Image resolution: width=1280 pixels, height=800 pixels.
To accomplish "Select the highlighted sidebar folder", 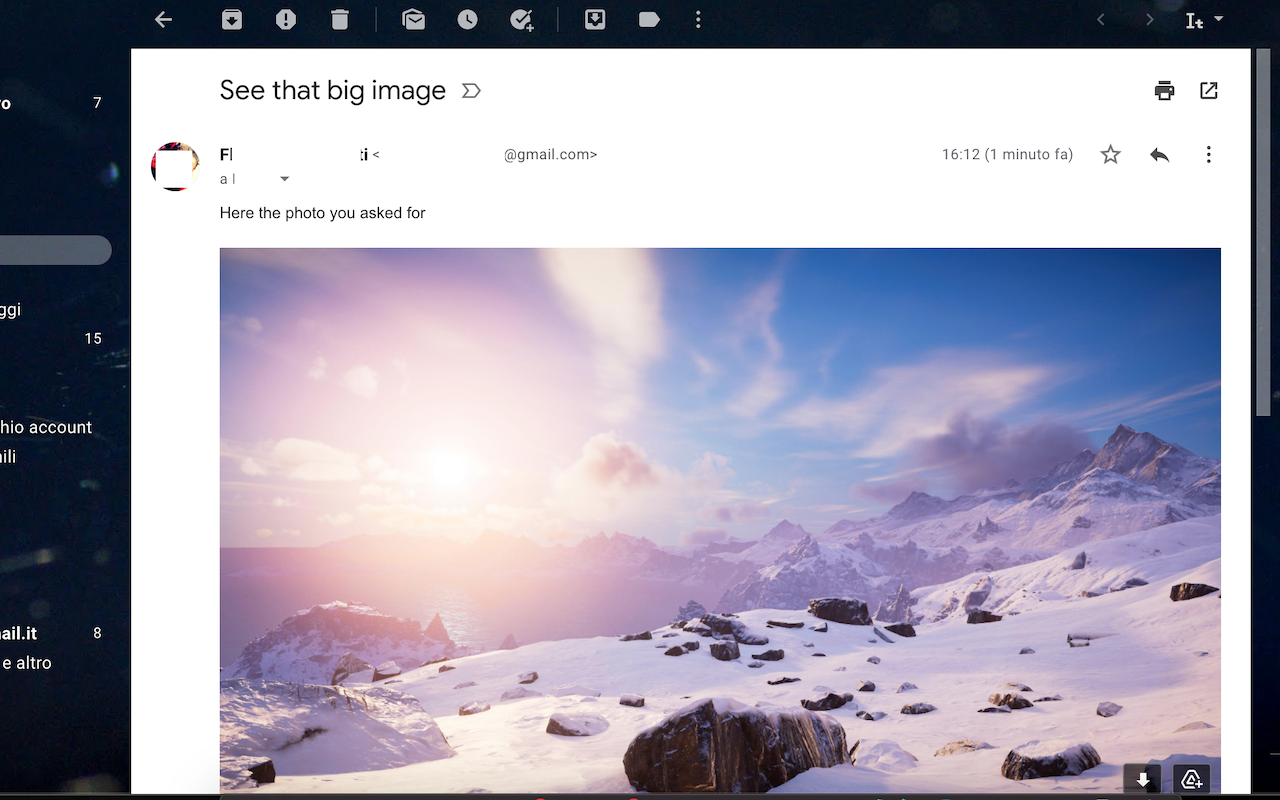I will tap(56, 250).
